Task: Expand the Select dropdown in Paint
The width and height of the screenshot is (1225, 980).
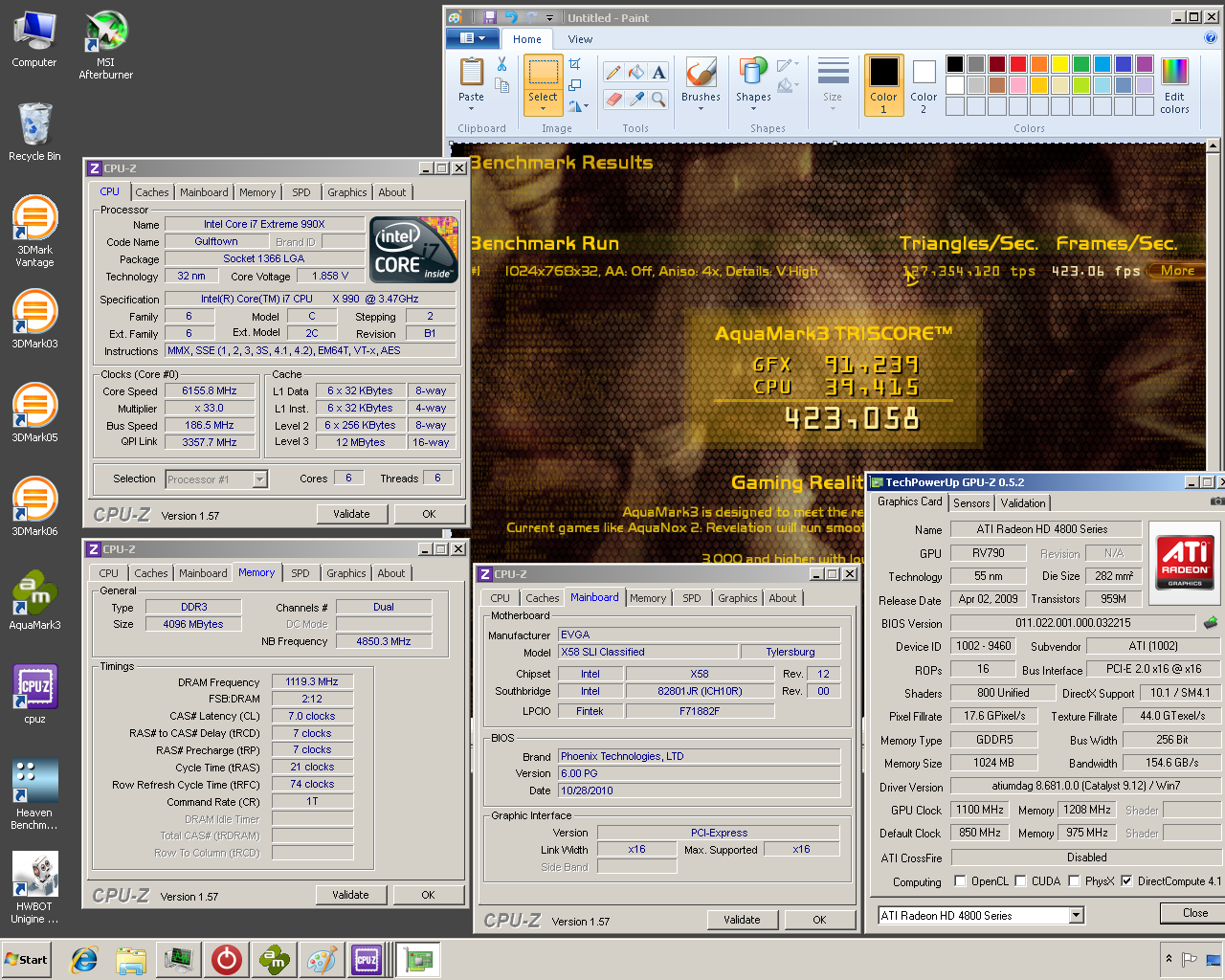Action: click(543, 103)
